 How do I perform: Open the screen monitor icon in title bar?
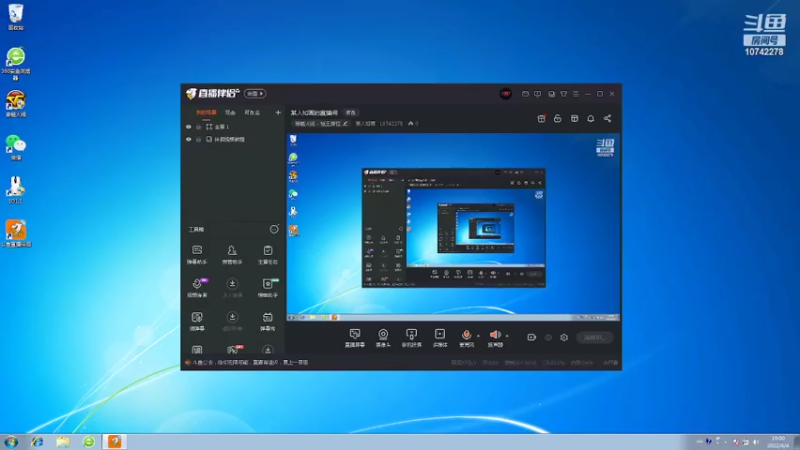click(538, 94)
